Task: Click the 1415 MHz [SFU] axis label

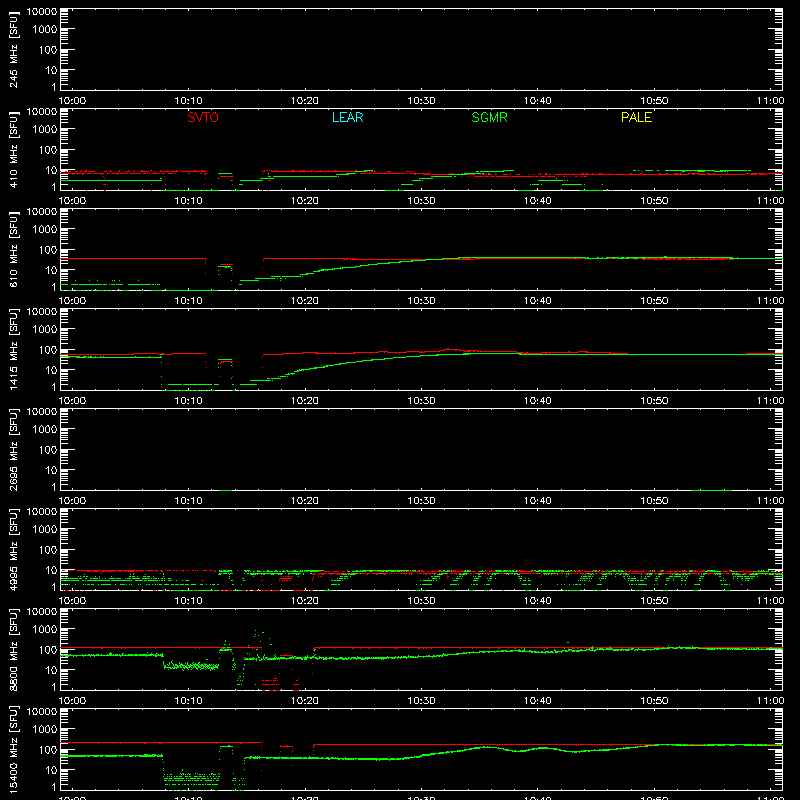Action: pos(13,349)
